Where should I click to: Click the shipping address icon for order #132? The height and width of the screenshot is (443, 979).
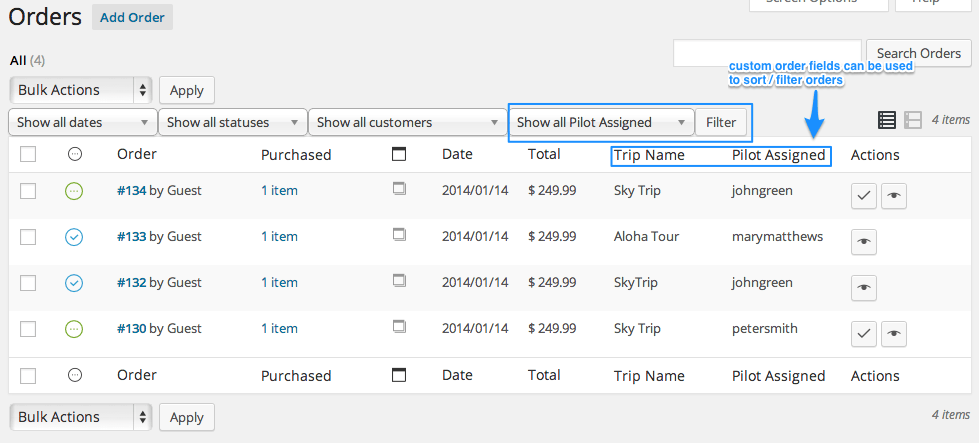pos(400,281)
